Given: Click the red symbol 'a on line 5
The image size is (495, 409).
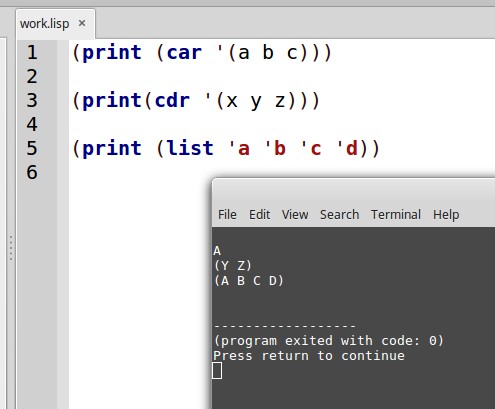Looking at the screenshot, I should [239, 148].
